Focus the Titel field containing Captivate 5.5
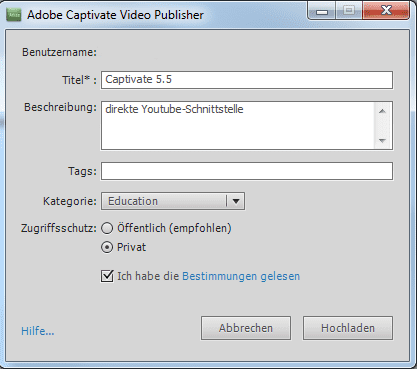This screenshot has width=417, height=369. 247,80
